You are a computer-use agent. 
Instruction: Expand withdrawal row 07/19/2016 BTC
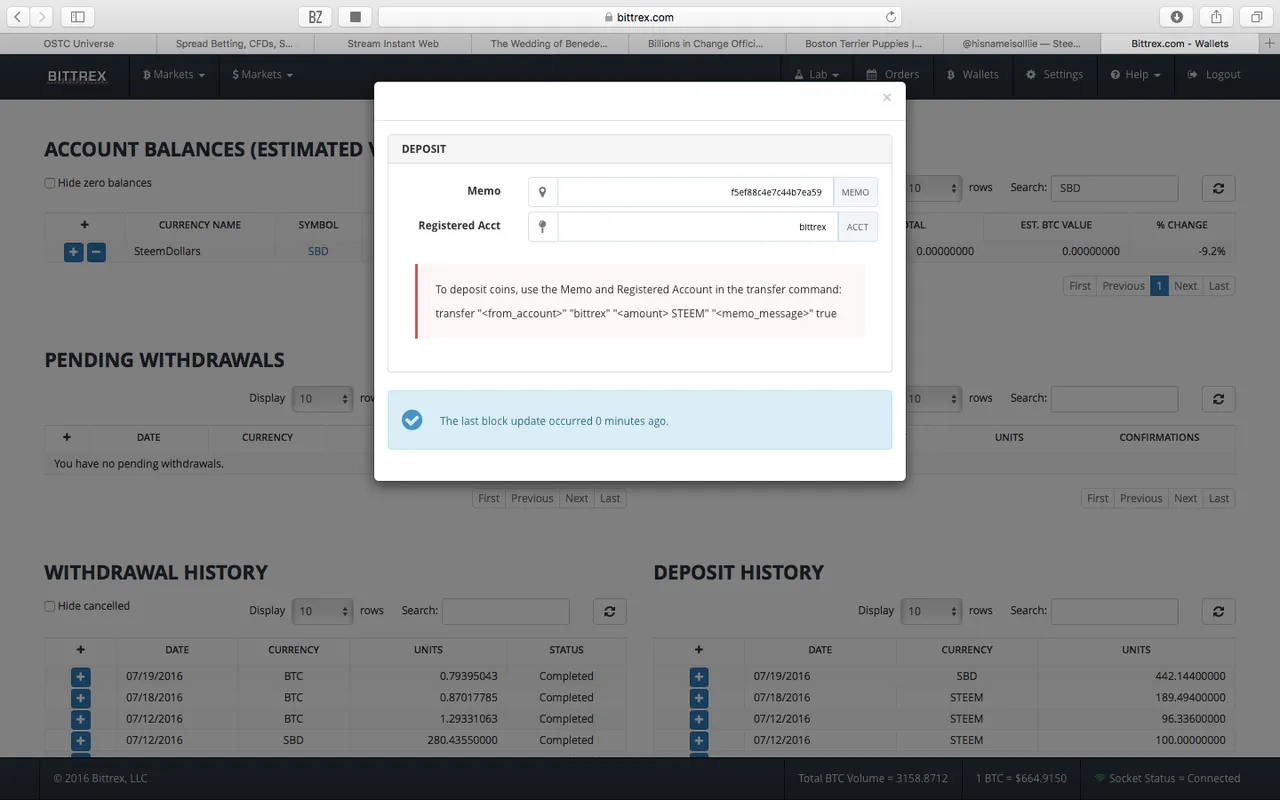(x=81, y=677)
